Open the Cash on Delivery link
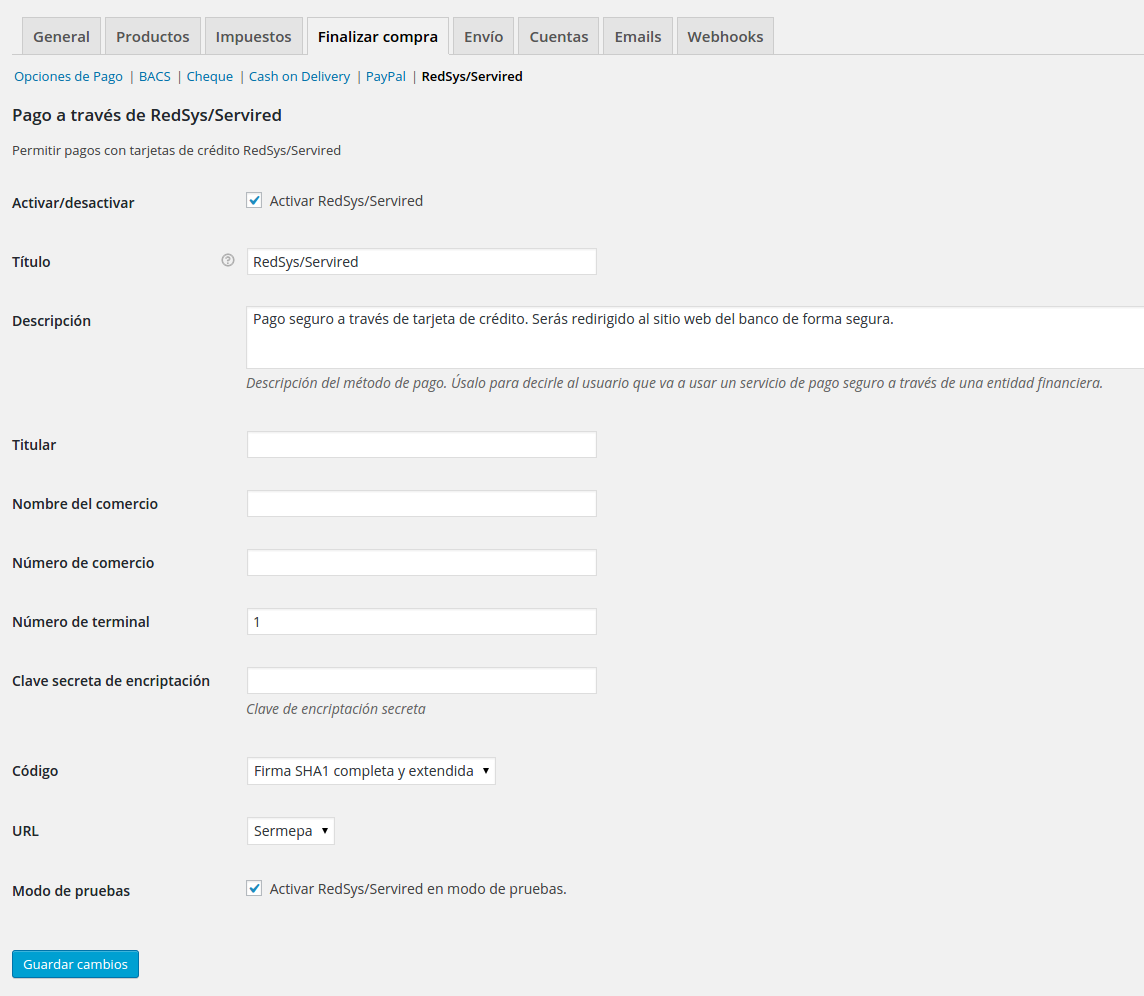The image size is (1144, 996). pos(299,77)
